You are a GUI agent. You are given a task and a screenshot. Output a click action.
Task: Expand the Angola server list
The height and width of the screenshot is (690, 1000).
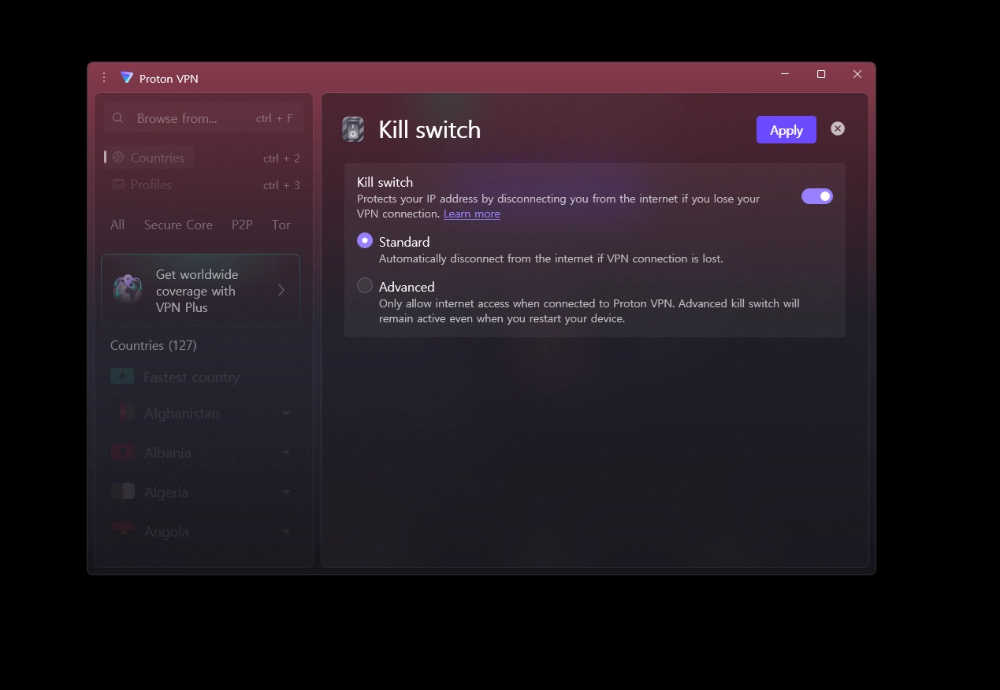[x=286, y=532]
